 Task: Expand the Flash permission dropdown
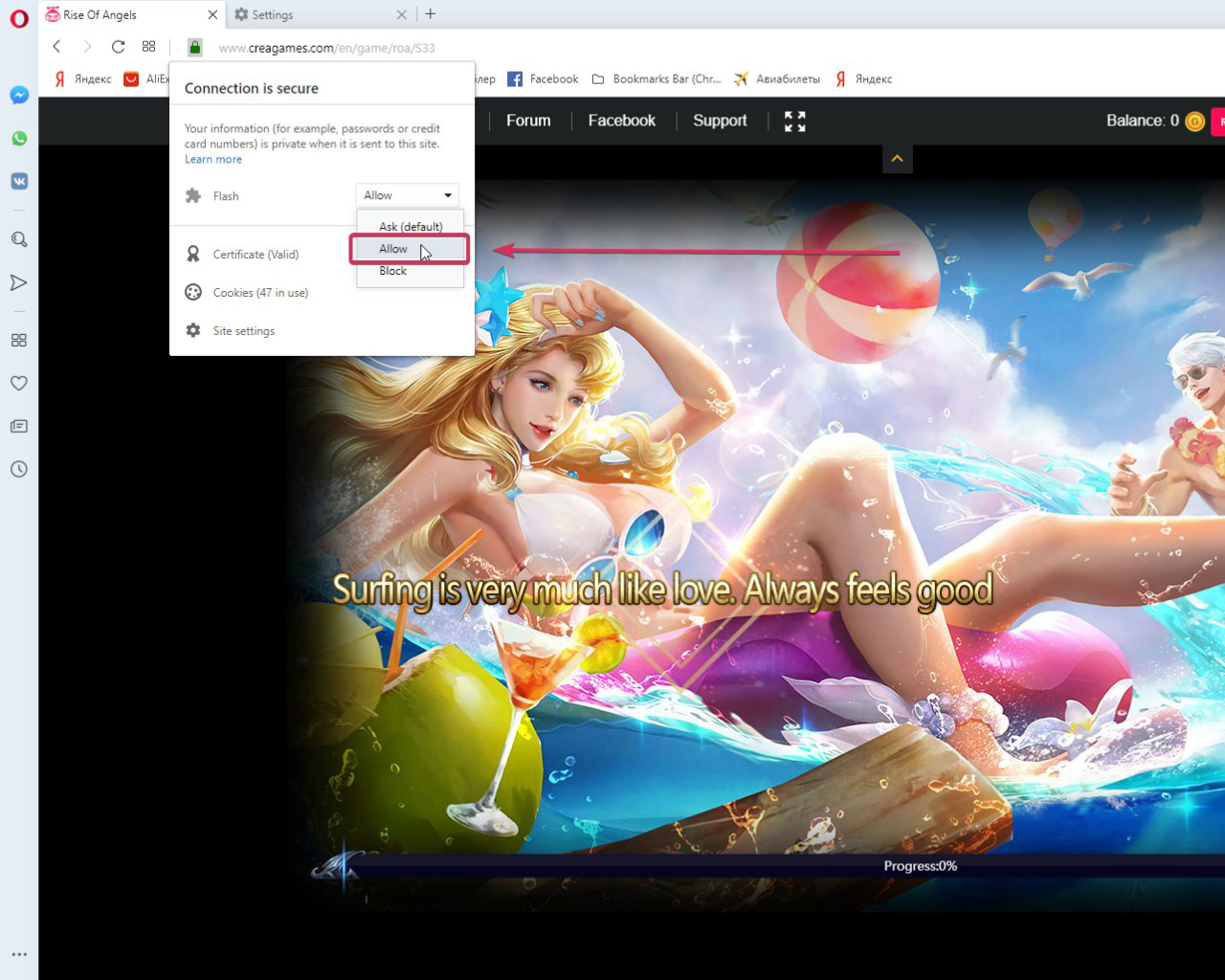click(407, 195)
